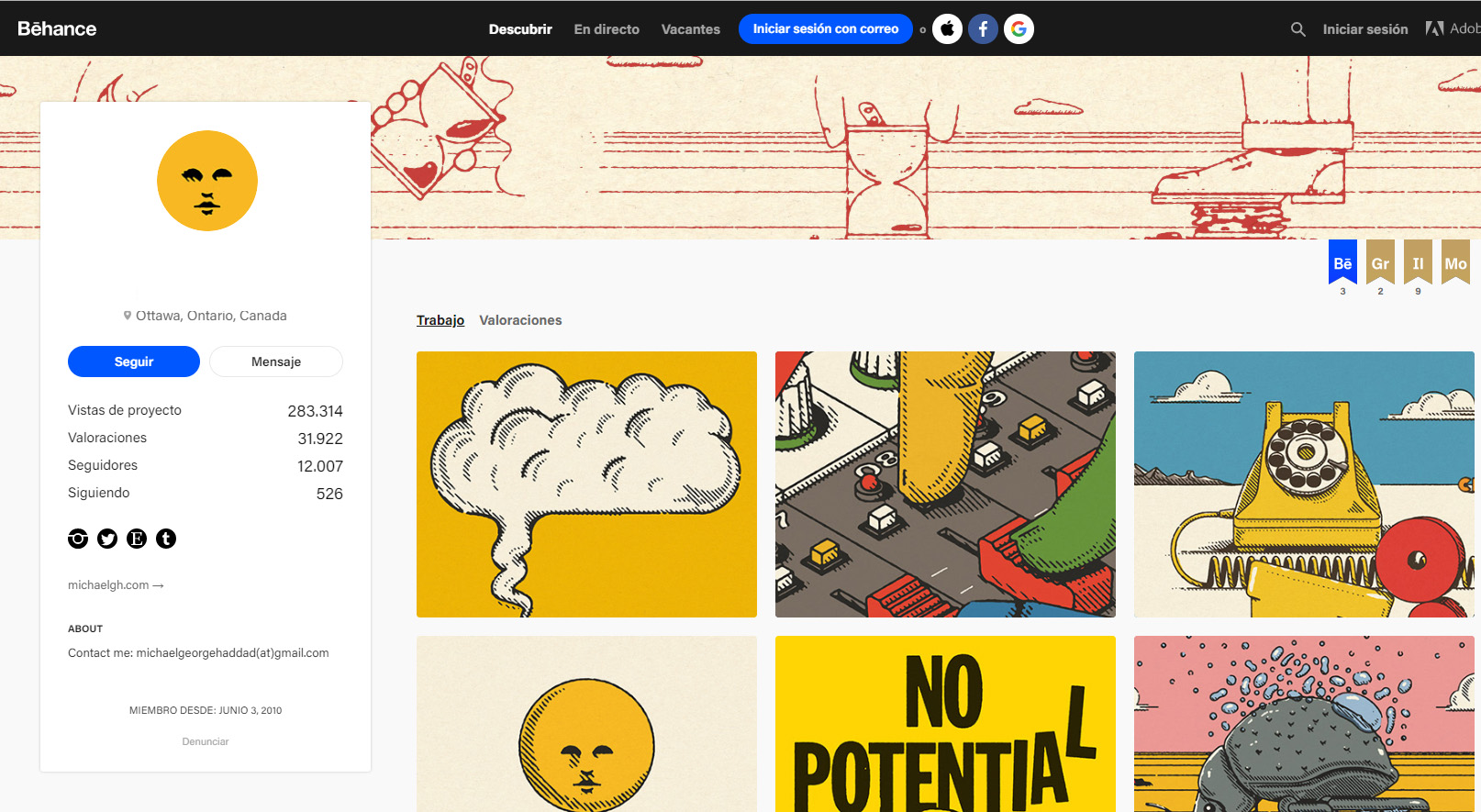
Task: Click the blue Bē feature ribbon badge
Action: [x=1342, y=263]
